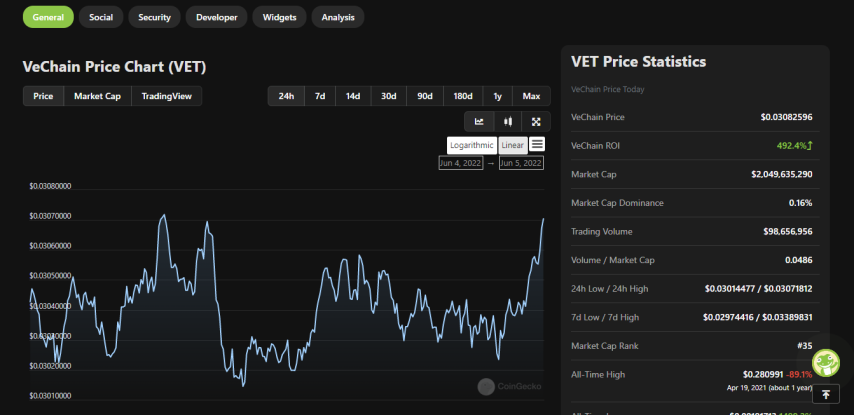Click the 7d Low / 7d High values
This screenshot has width=854, height=415.
pyautogui.click(x=758, y=318)
